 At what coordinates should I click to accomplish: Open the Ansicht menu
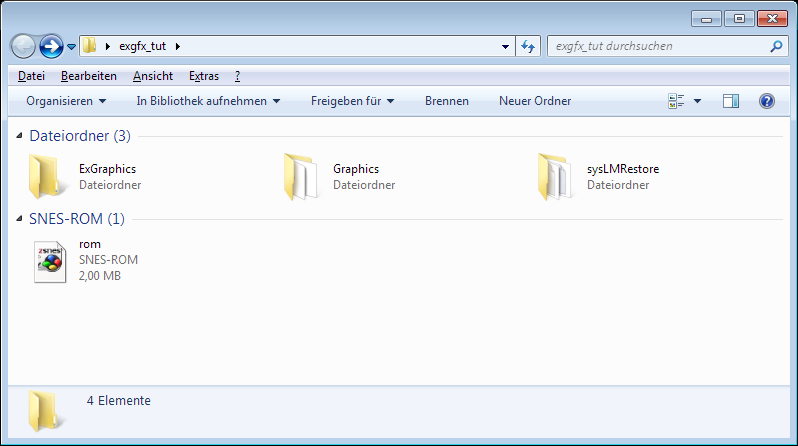[153, 76]
